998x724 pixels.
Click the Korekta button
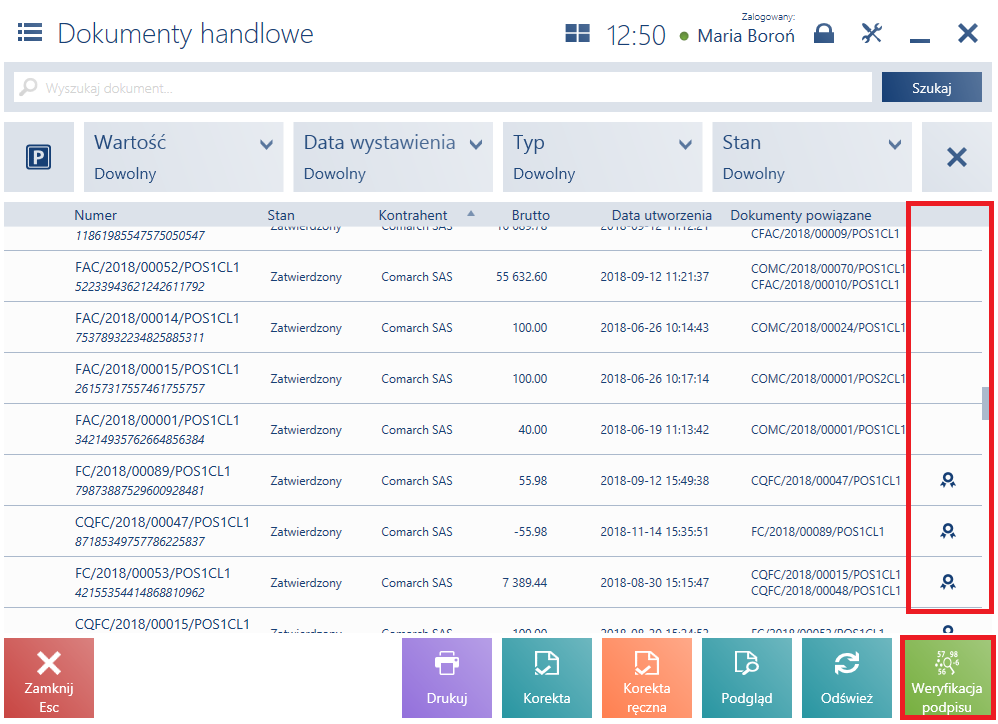[547, 678]
